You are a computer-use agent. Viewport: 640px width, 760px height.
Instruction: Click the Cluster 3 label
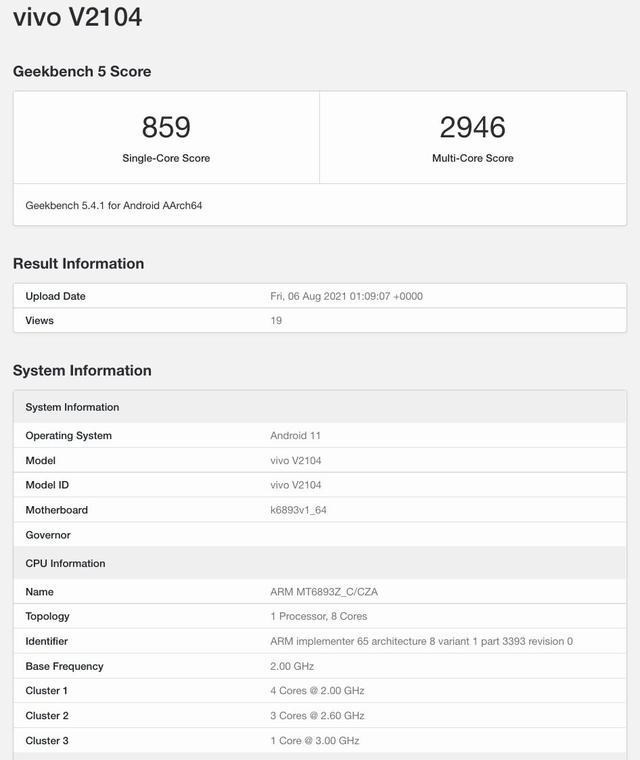pyautogui.click(x=47, y=741)
